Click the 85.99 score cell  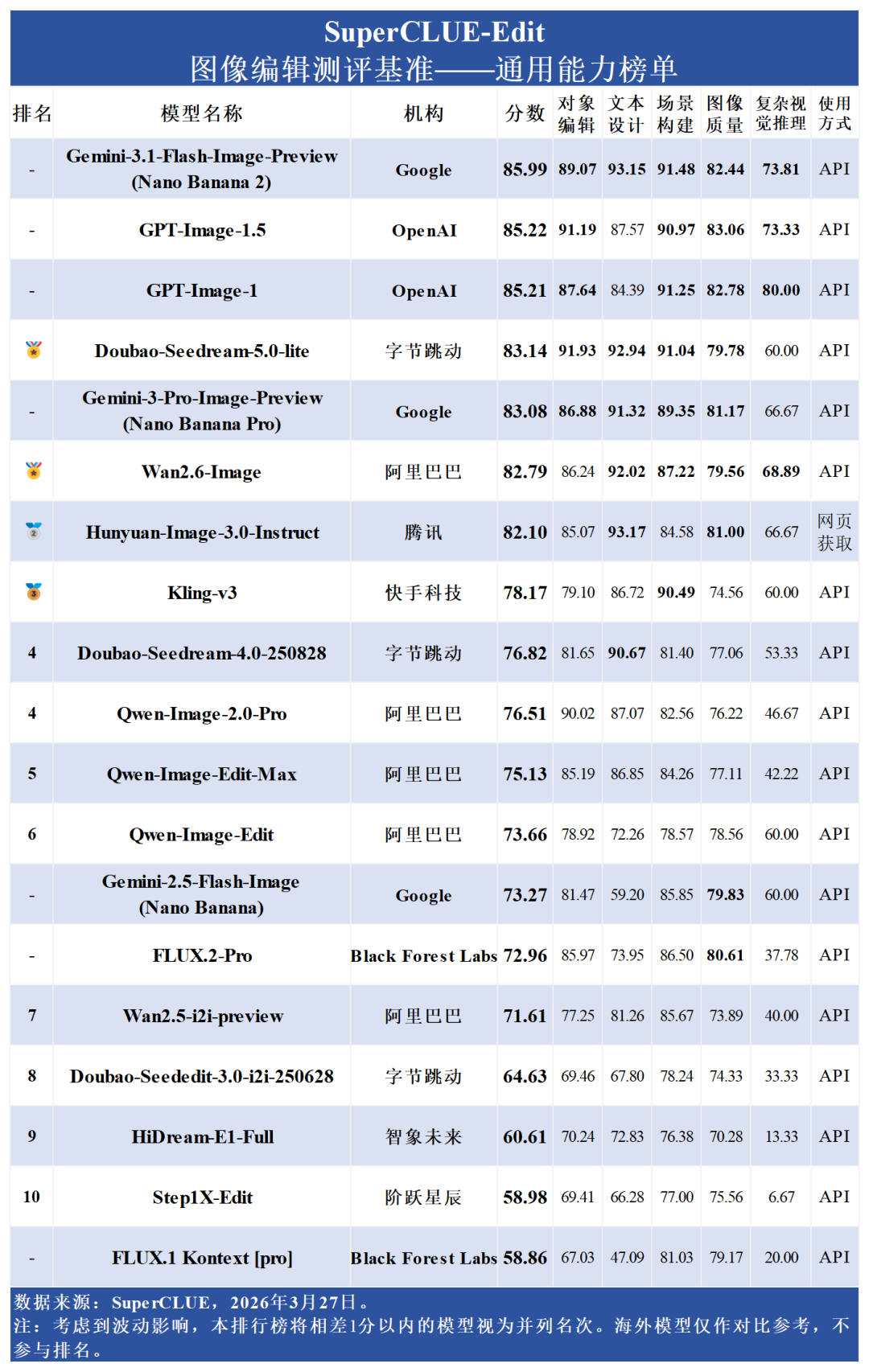pos(525,170)
